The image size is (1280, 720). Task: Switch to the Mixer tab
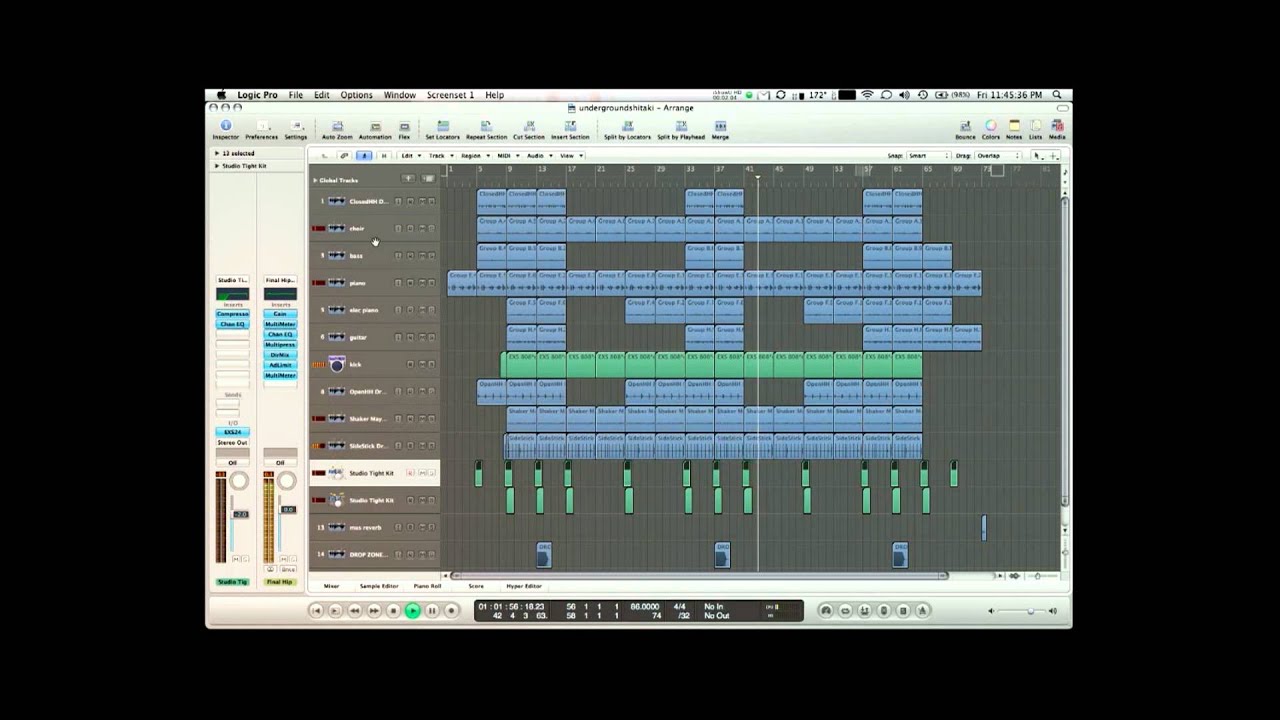(x=331, y=586)
